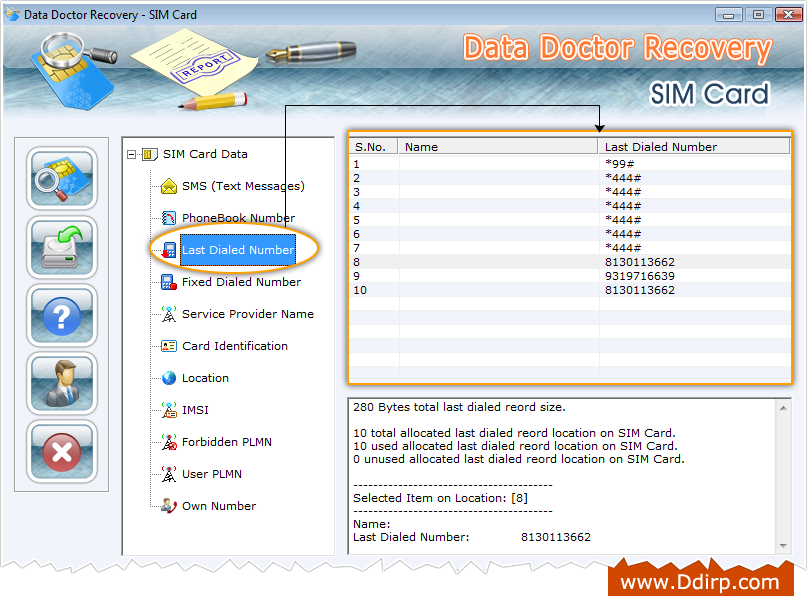Click the save recovered data drive icon
The width and height of the screenshot is (807, 596).
62,248
